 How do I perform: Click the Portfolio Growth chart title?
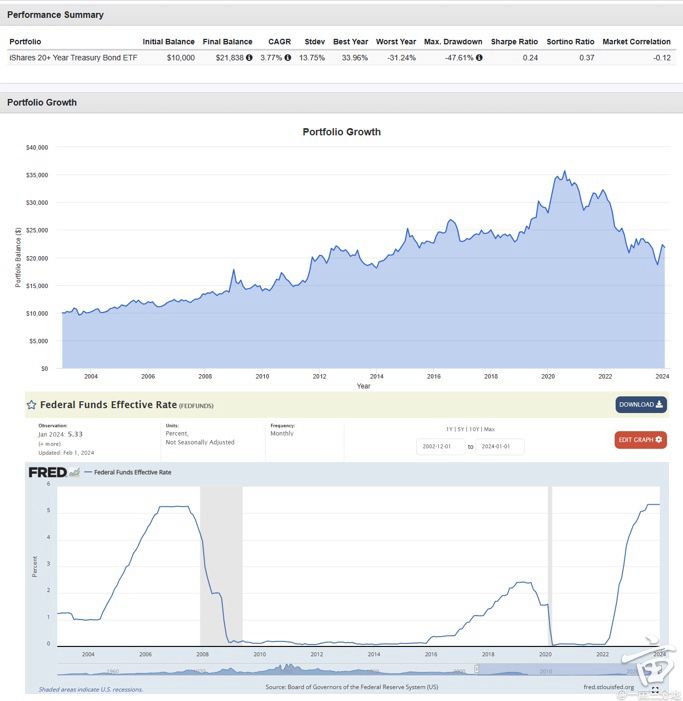click(342, 132)
